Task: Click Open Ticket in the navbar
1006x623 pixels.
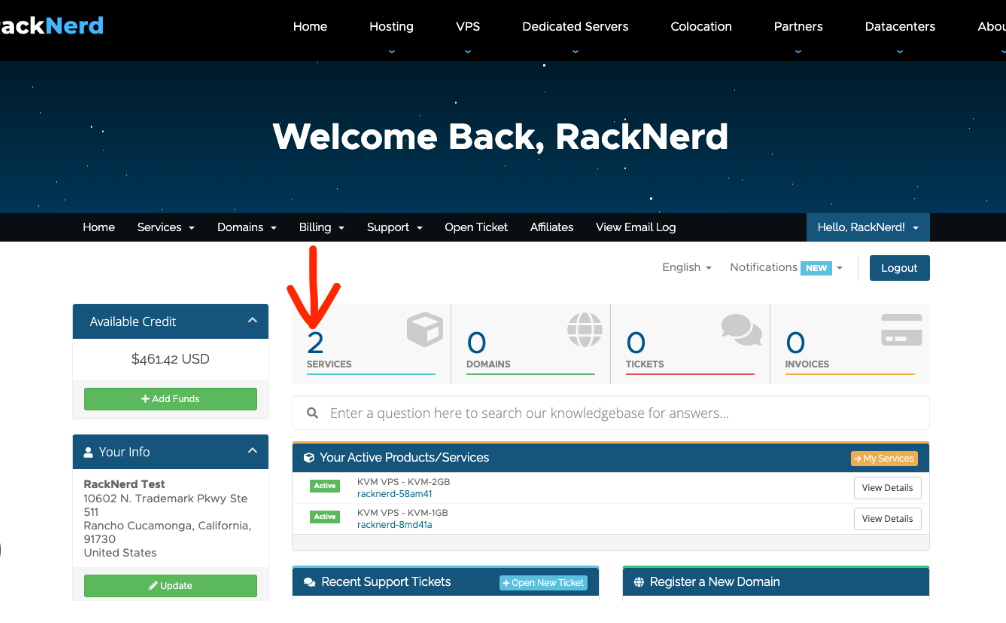Action: click(x=476, y=227)
